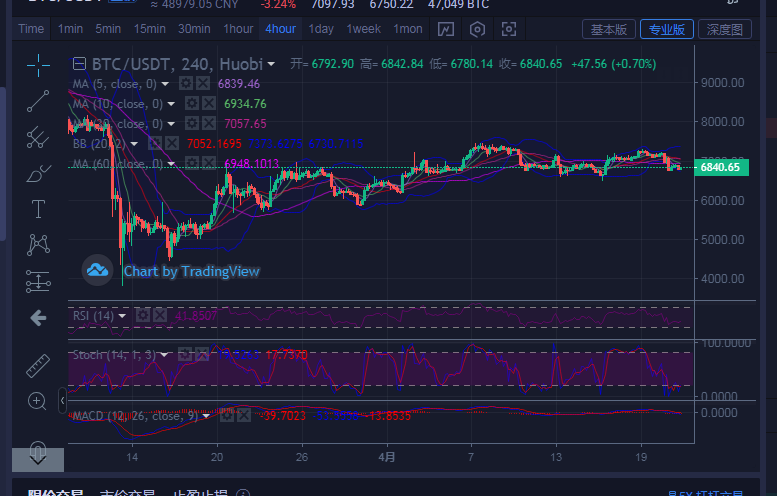Select the crosshair cursor tool
This screenshot has height=496, width=777.
point(38,65)
